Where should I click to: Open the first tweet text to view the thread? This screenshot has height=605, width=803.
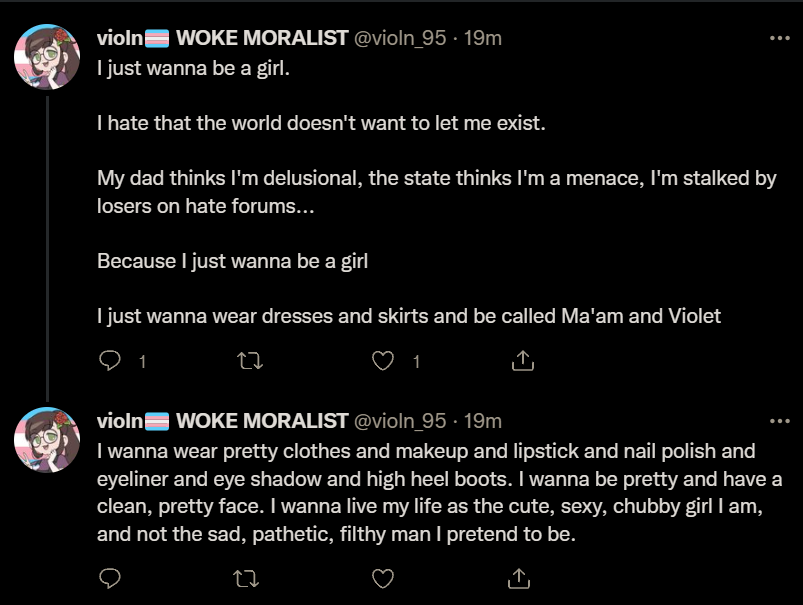click(437, 192)
